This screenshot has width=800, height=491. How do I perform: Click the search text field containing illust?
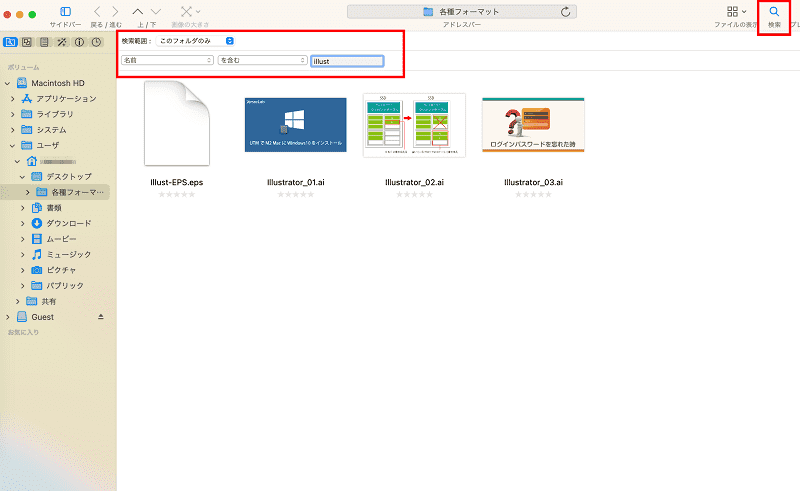tap(347, 61)
